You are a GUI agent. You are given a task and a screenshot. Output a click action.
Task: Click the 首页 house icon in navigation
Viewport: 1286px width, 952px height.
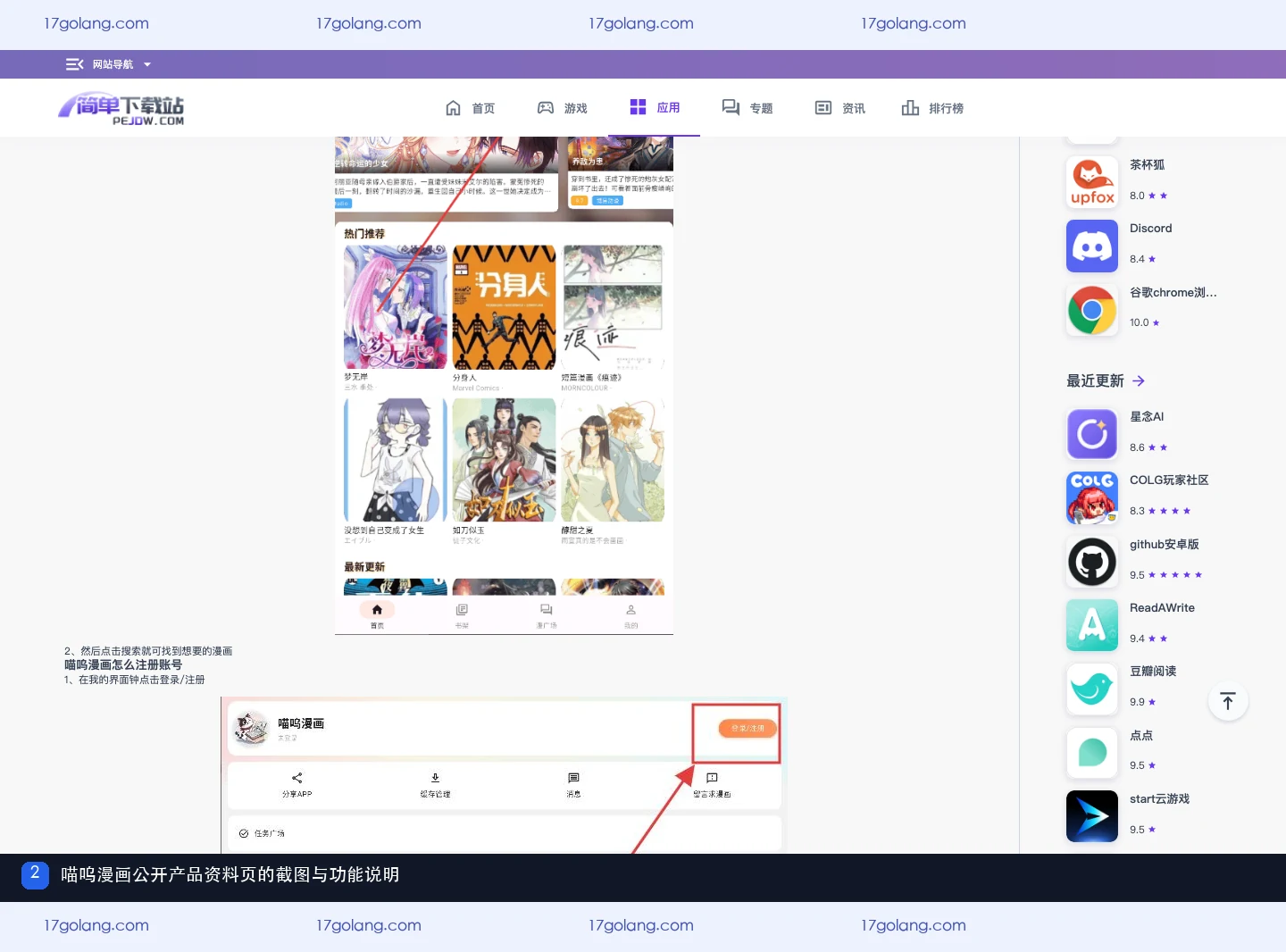pos(454,108)
